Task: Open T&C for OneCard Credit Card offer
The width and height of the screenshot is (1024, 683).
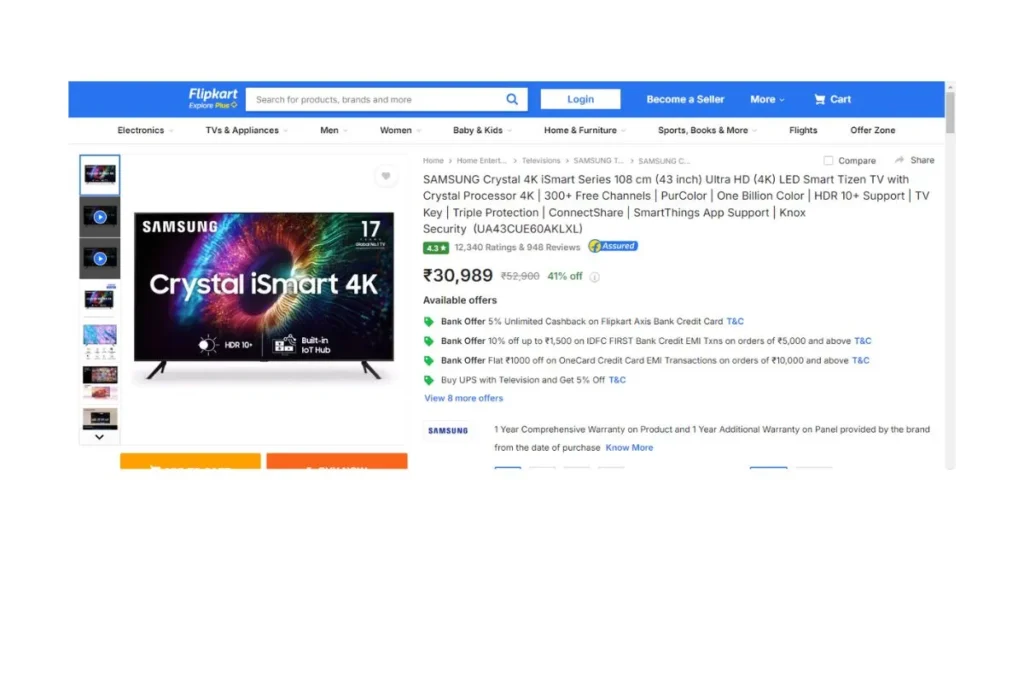Action: pos(860,360)
